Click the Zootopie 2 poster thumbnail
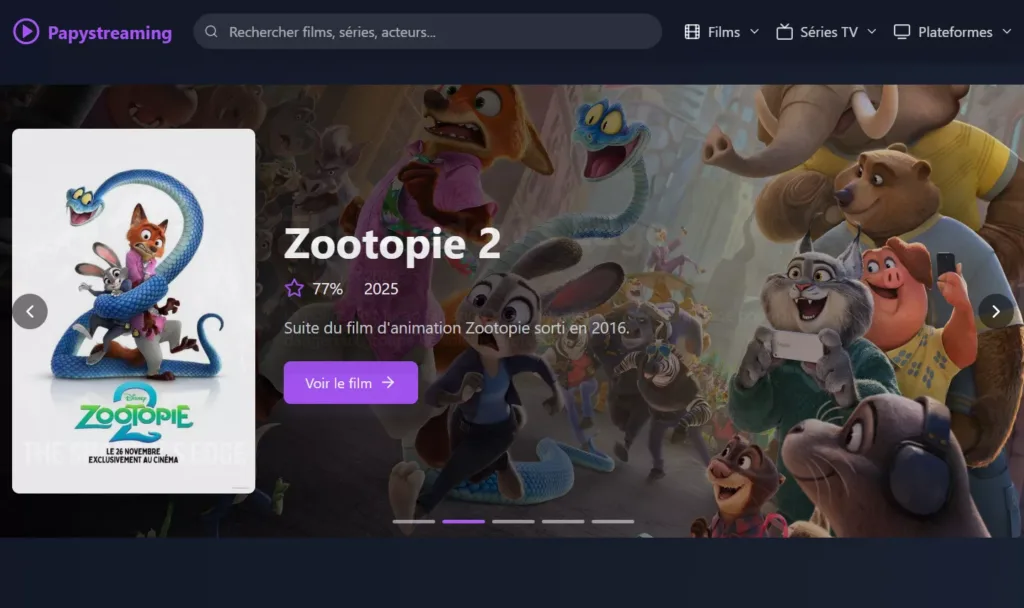 pos(133,311)
